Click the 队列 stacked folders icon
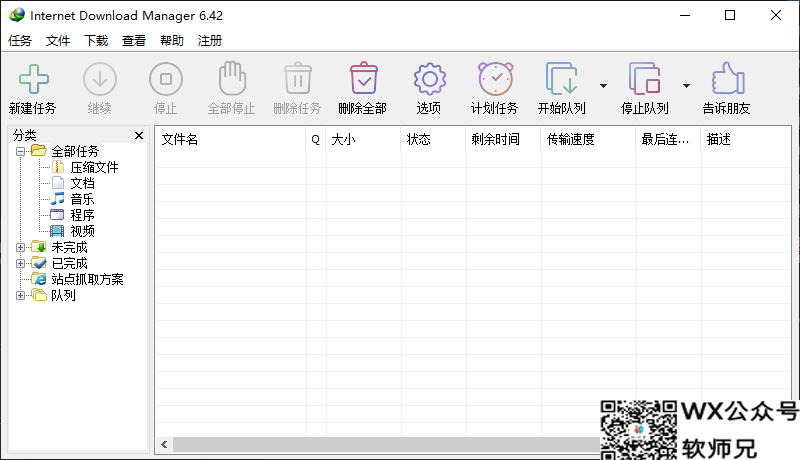 tap(39, 295)
